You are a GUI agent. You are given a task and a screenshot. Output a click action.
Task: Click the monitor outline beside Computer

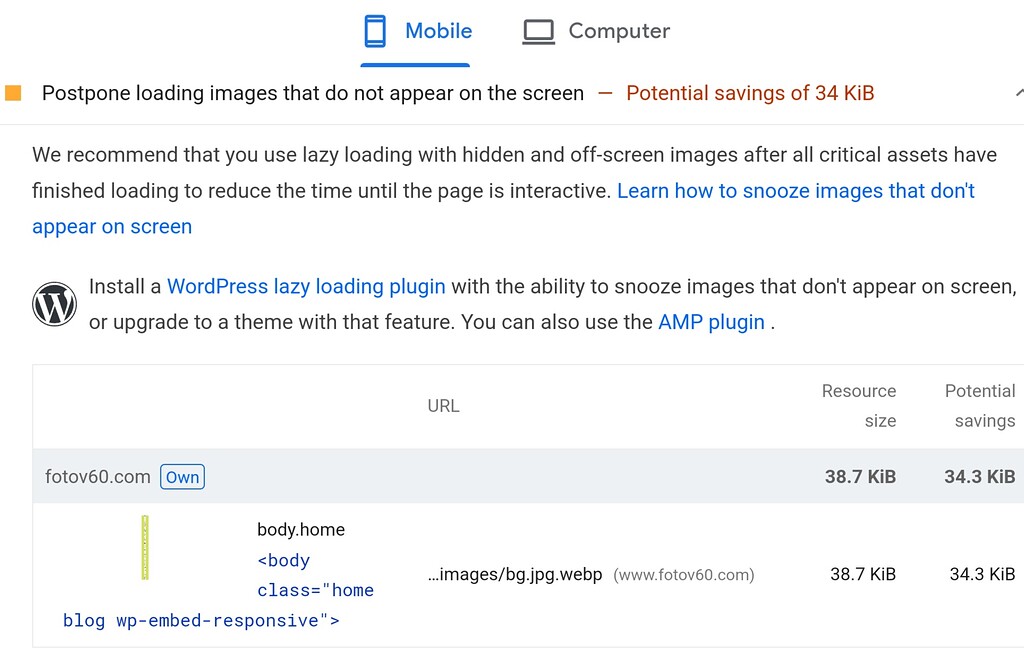point(537,30)
